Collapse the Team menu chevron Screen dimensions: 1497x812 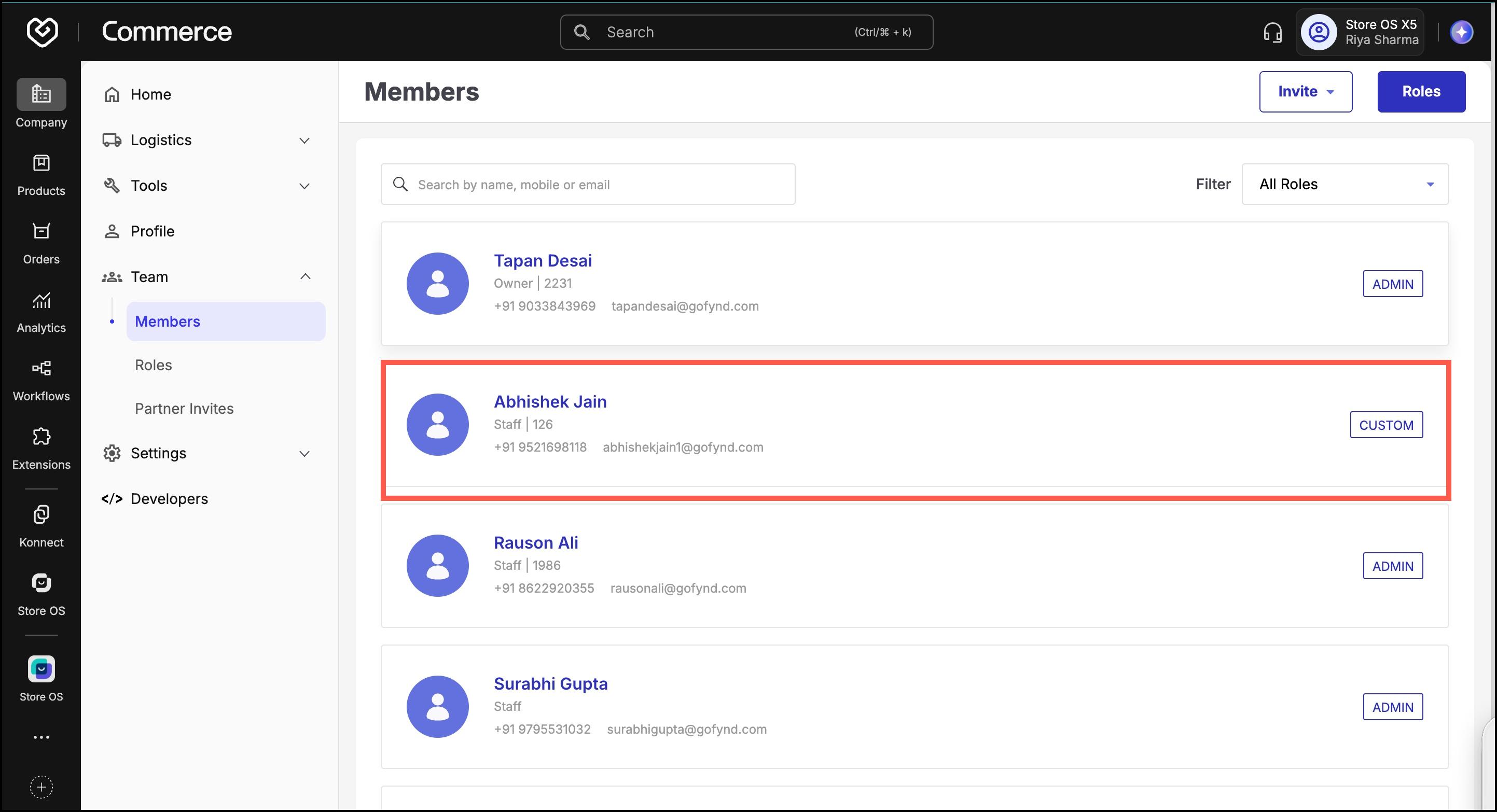[304, 276]
